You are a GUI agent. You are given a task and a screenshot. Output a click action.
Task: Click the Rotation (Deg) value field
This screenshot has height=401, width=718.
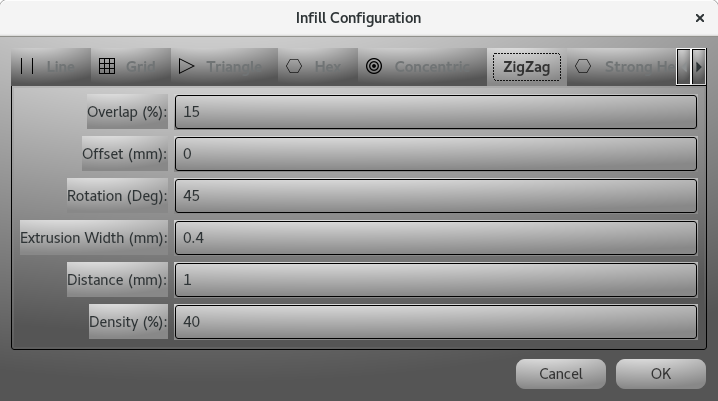[x=435, y=196]
